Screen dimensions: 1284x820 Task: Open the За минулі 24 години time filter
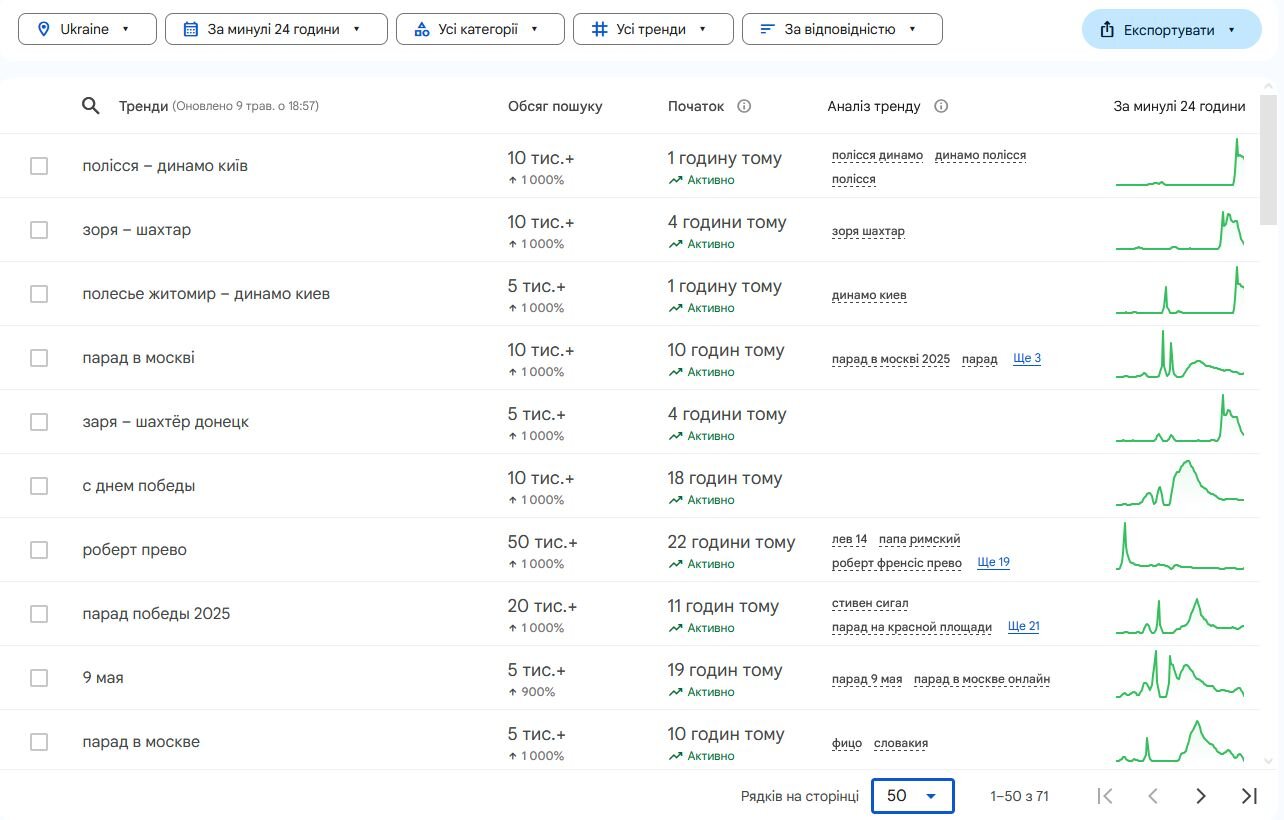point(276,29)
